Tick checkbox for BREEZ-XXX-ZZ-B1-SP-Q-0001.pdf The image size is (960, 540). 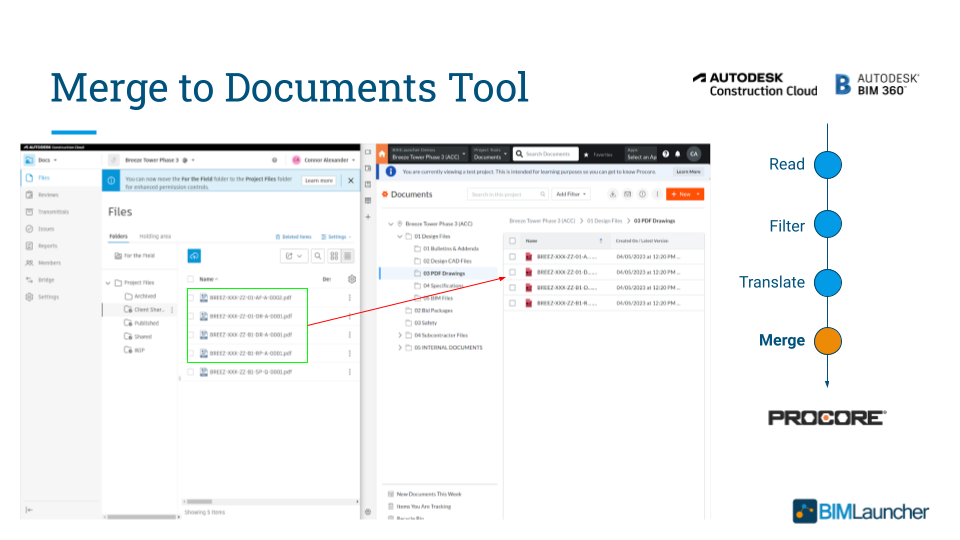(191, 372)
